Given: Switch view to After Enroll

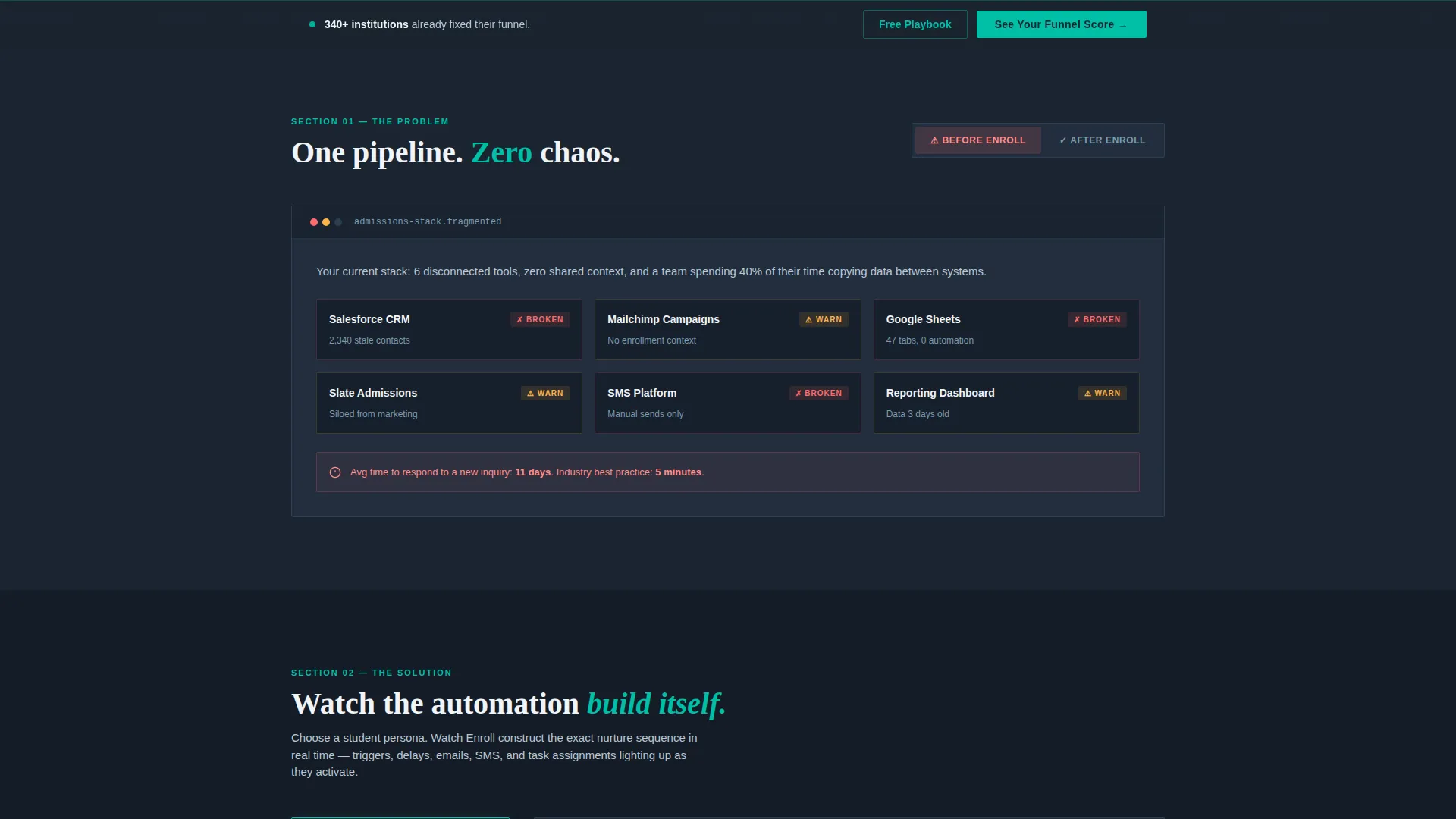Looking at the screenshot, I should [1103, 140].
